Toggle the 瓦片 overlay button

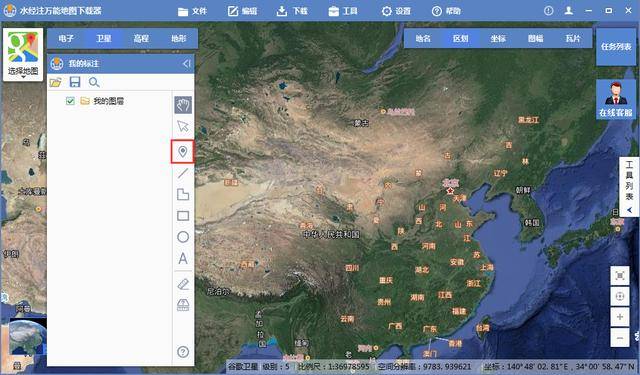pyautogui.click(x=573, y=39)
